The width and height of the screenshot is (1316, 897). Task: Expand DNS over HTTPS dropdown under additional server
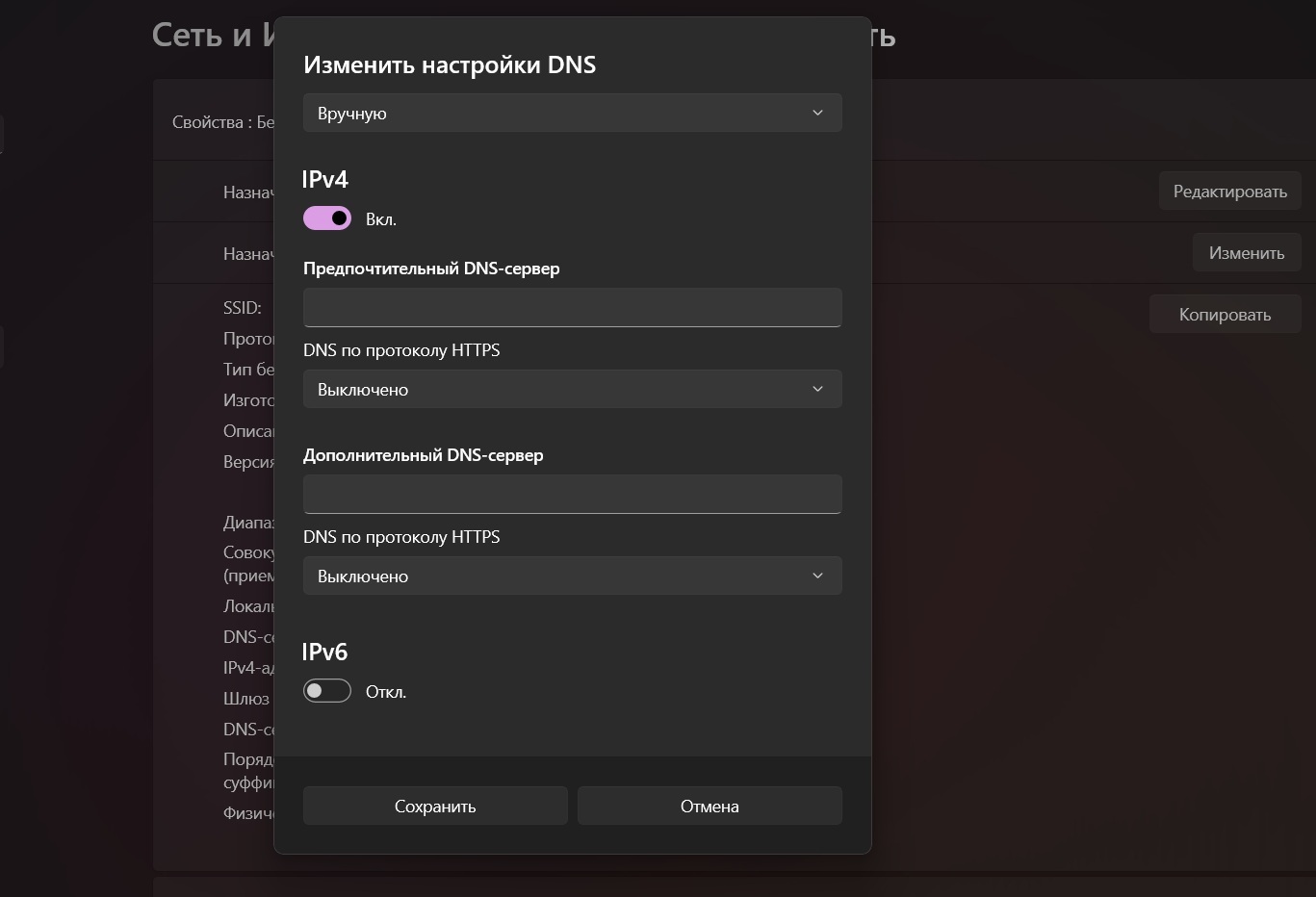(573, 576)
